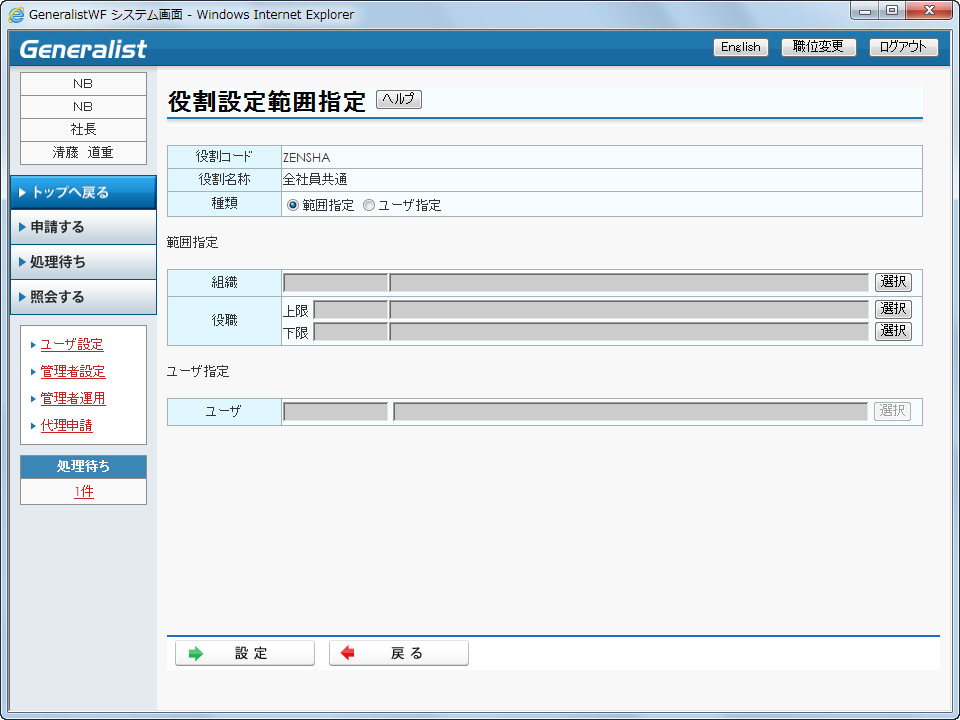Click the 職位変更 button
The width and height of the screenshot is (960, 720).
(x=818, y=47)
